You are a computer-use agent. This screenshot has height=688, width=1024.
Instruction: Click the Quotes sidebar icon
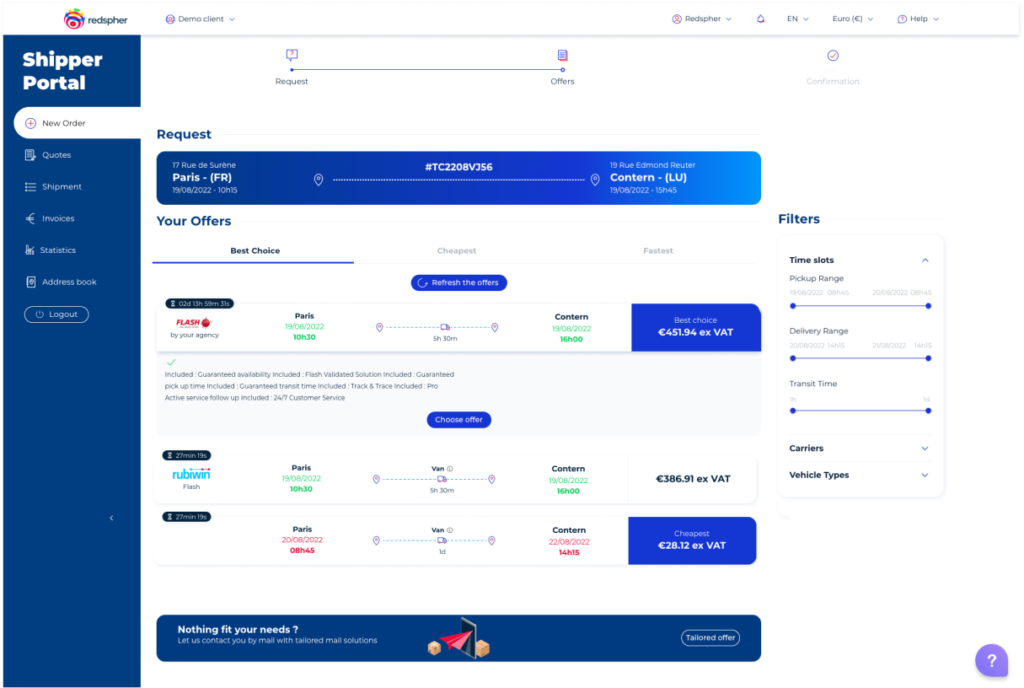click(x=30, y=155)
